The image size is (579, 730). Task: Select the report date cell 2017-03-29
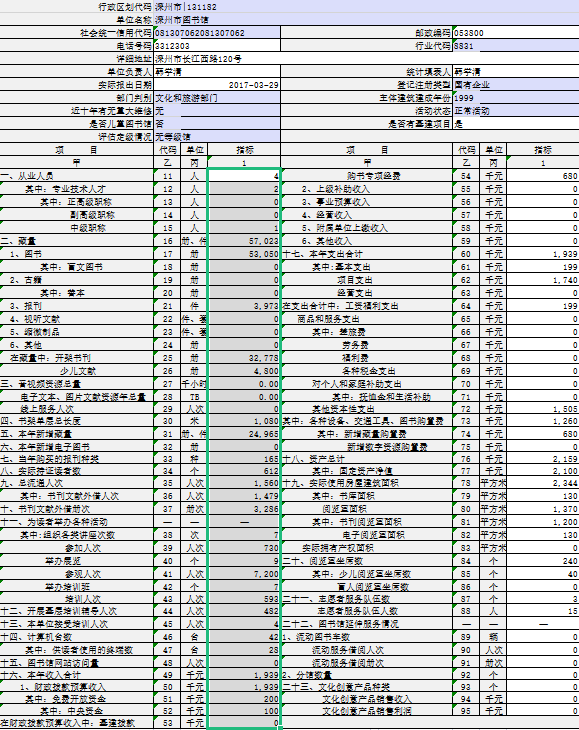(x=217, y=85)
